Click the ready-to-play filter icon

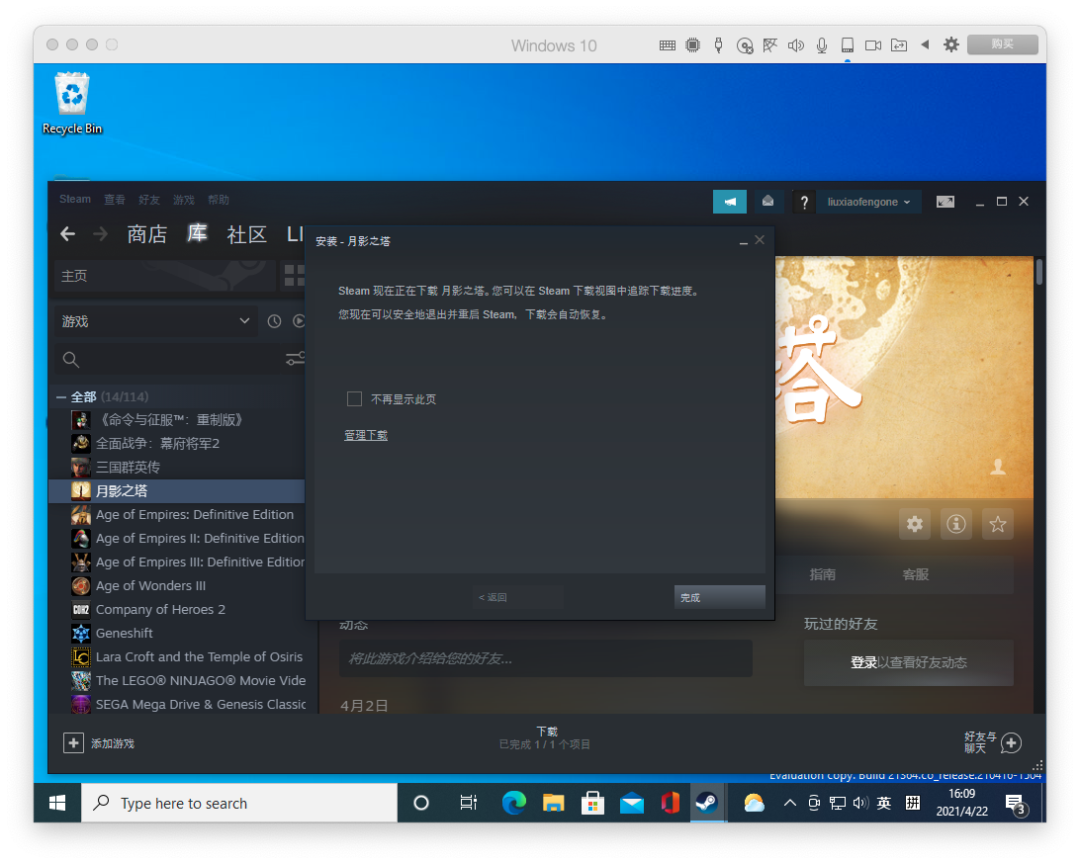[299, 321]
